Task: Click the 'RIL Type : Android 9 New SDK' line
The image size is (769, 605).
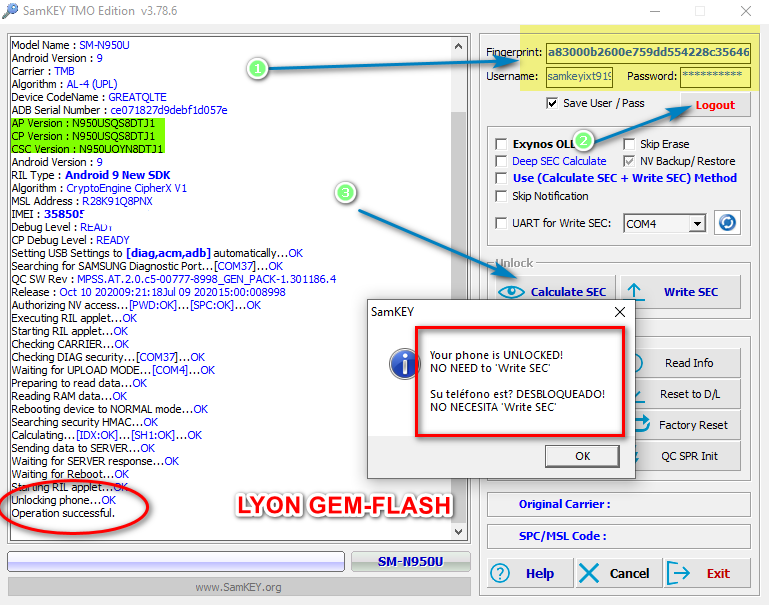Action: 91,176
